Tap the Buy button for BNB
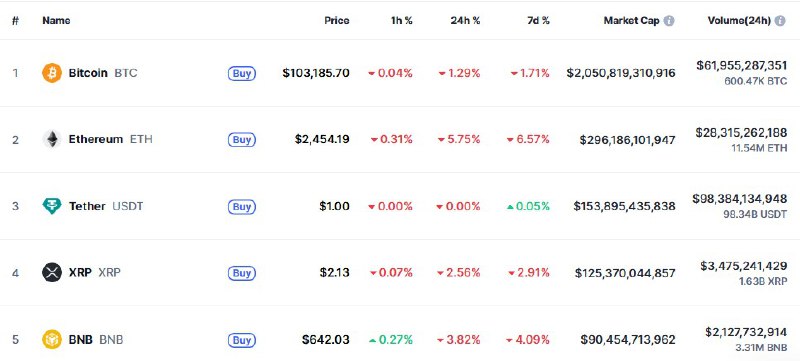800x361 pixels. click(x=242, y=340)
